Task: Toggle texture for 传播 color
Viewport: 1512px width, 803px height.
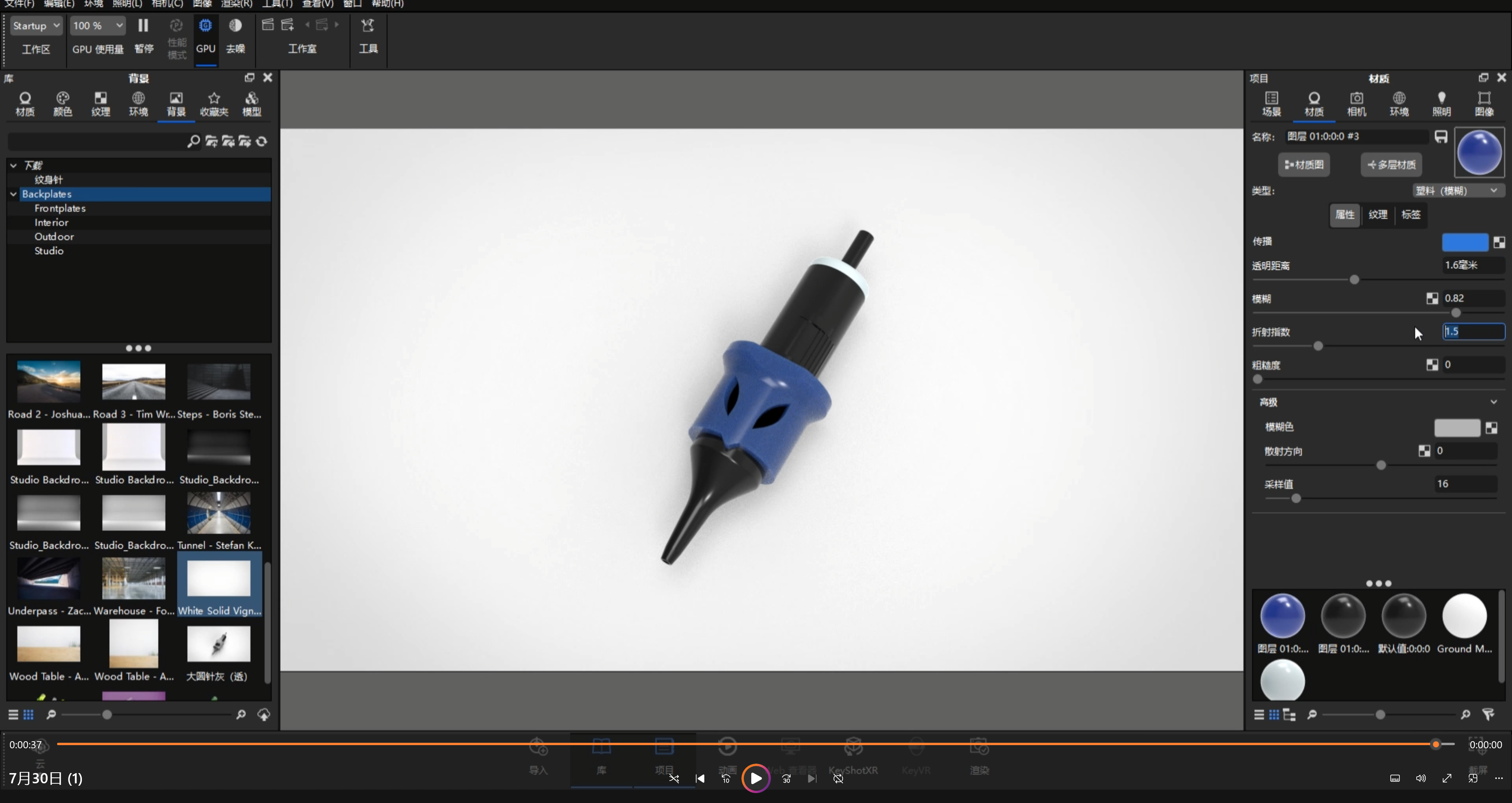Action: [x=1499, y=242]
